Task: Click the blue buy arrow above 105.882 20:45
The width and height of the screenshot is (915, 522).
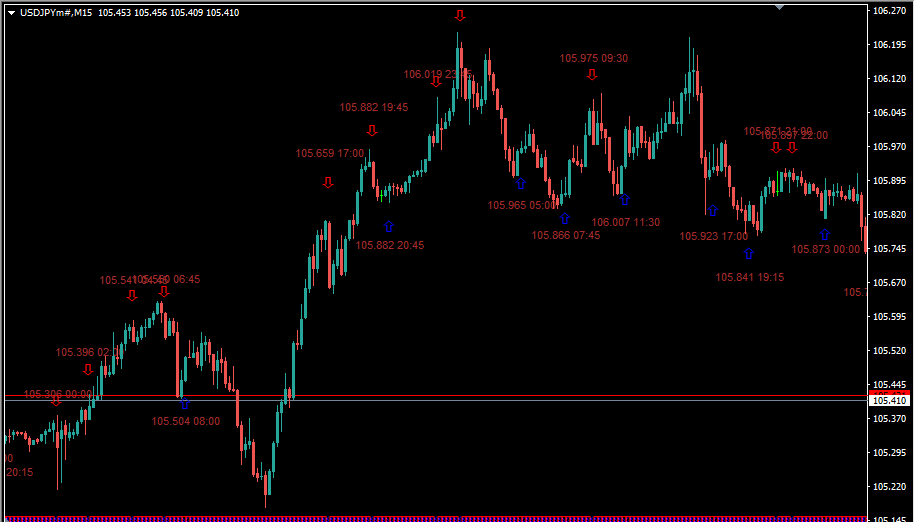Action: (x=388, y=226)
